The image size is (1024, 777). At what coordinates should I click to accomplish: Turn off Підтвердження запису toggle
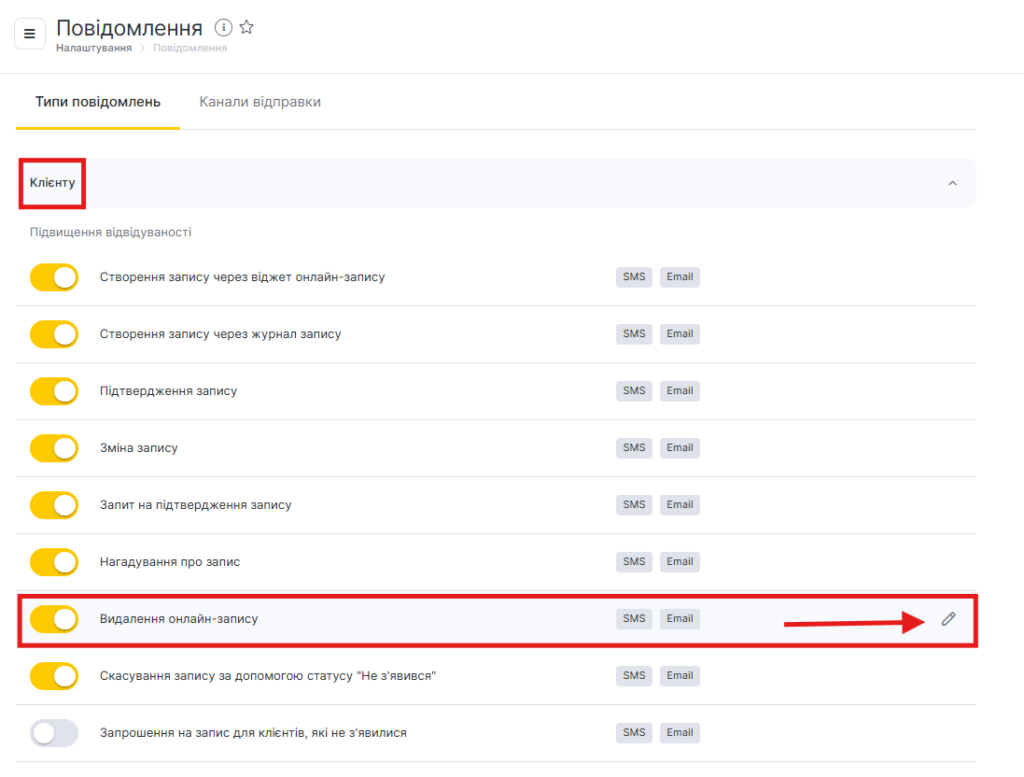pos(54,391)
